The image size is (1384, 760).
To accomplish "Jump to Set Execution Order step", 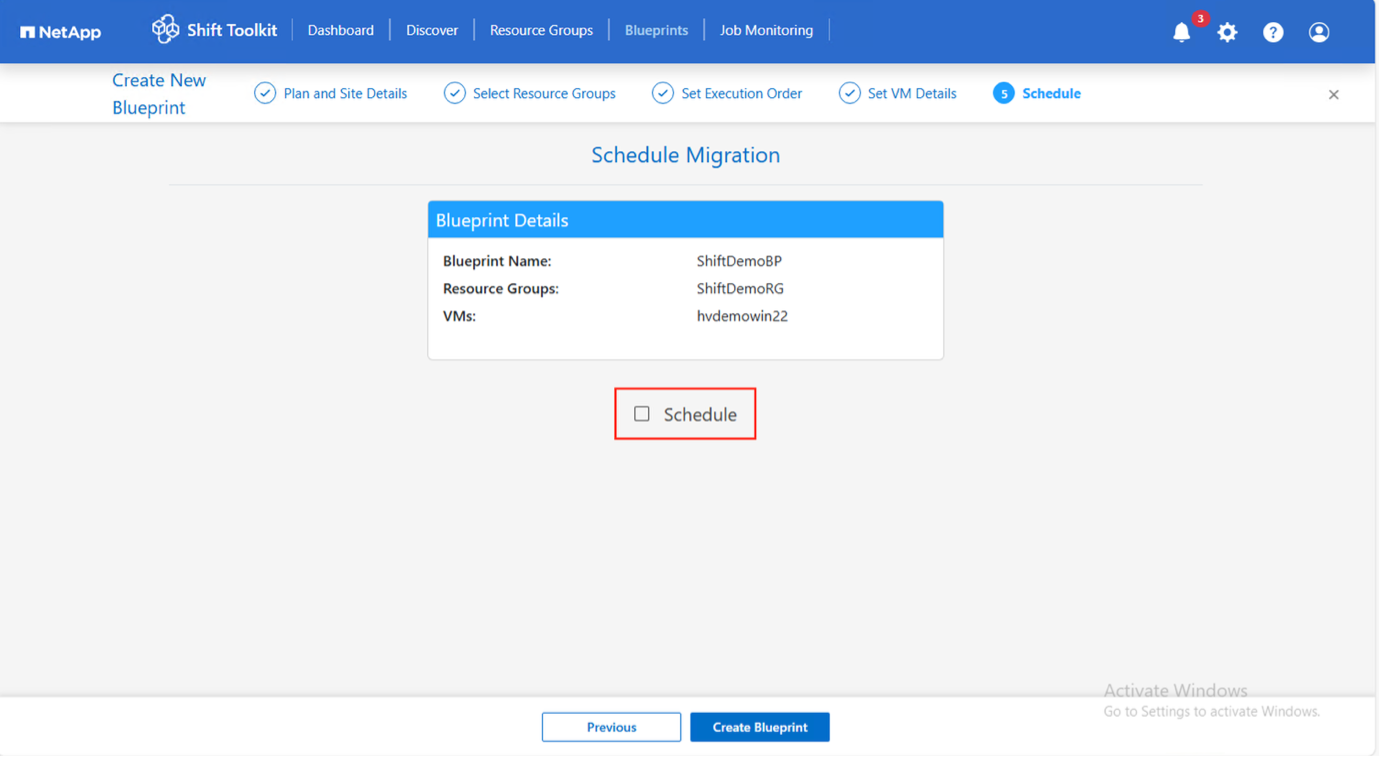I will [742, 93].
